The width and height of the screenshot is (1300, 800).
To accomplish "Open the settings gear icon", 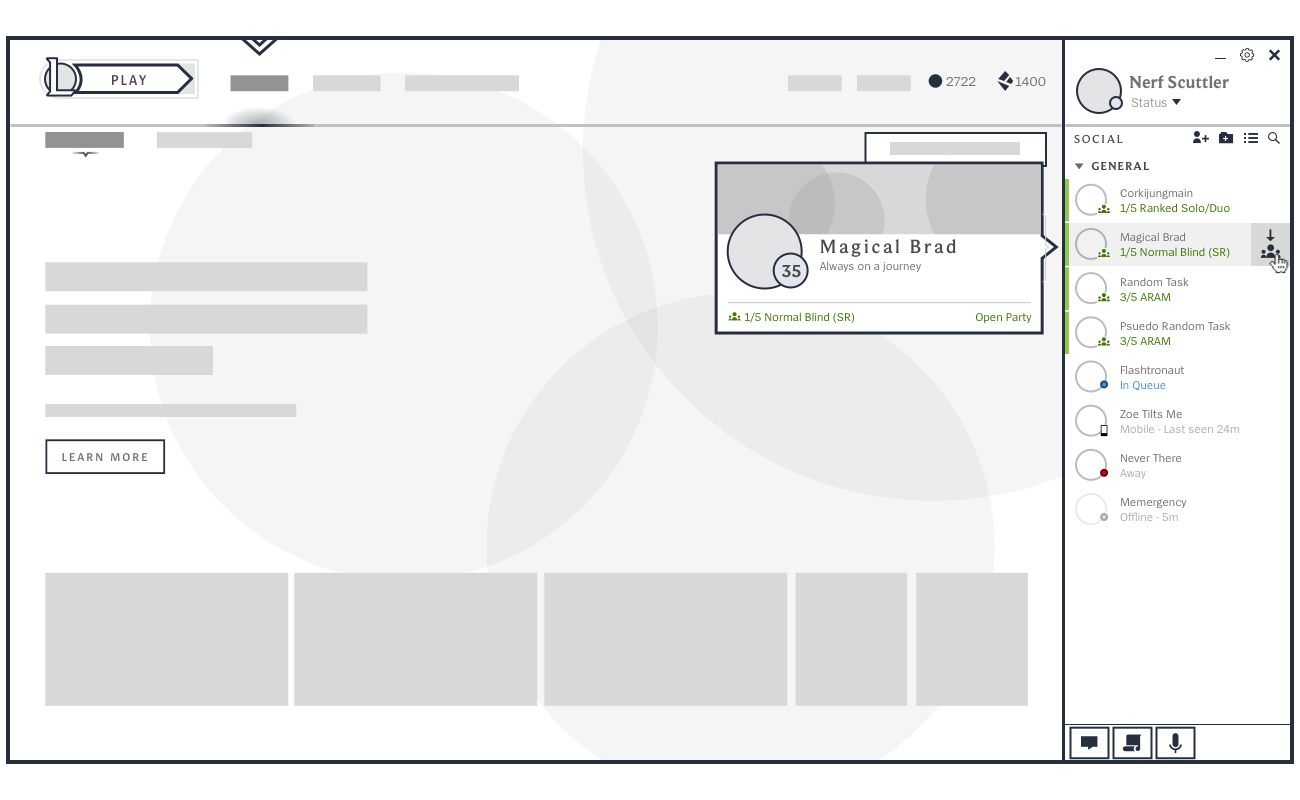I will 1247,56.
